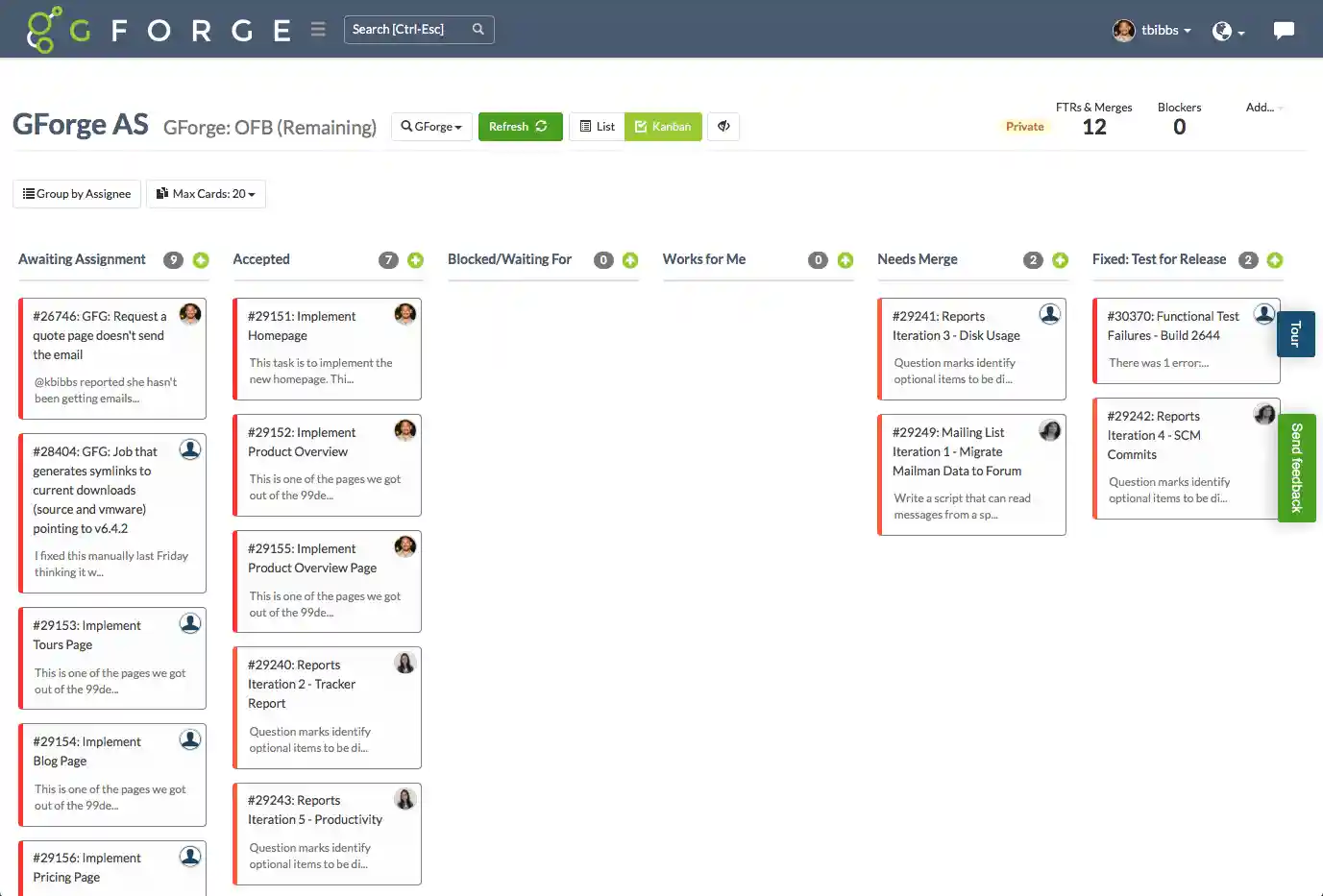This screenshot has height=896, width=1323.
Task: Click the magnifying glass in the search box
Action: 478,29
